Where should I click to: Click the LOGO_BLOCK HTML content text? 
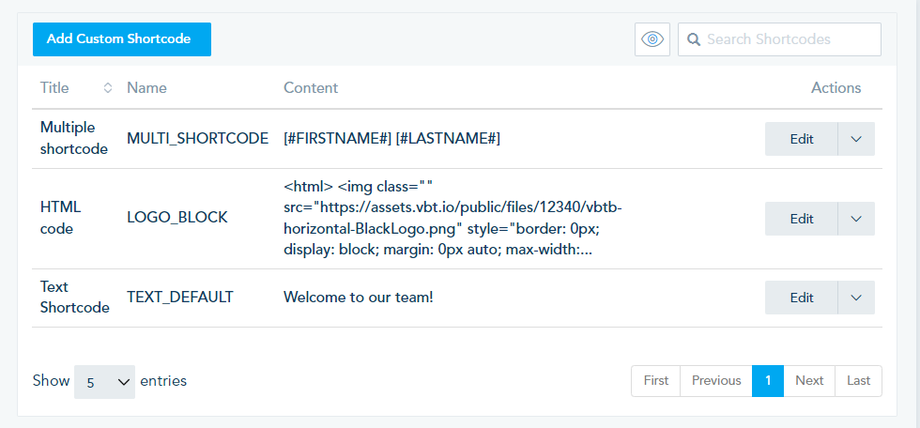click(x=455, y=218)
